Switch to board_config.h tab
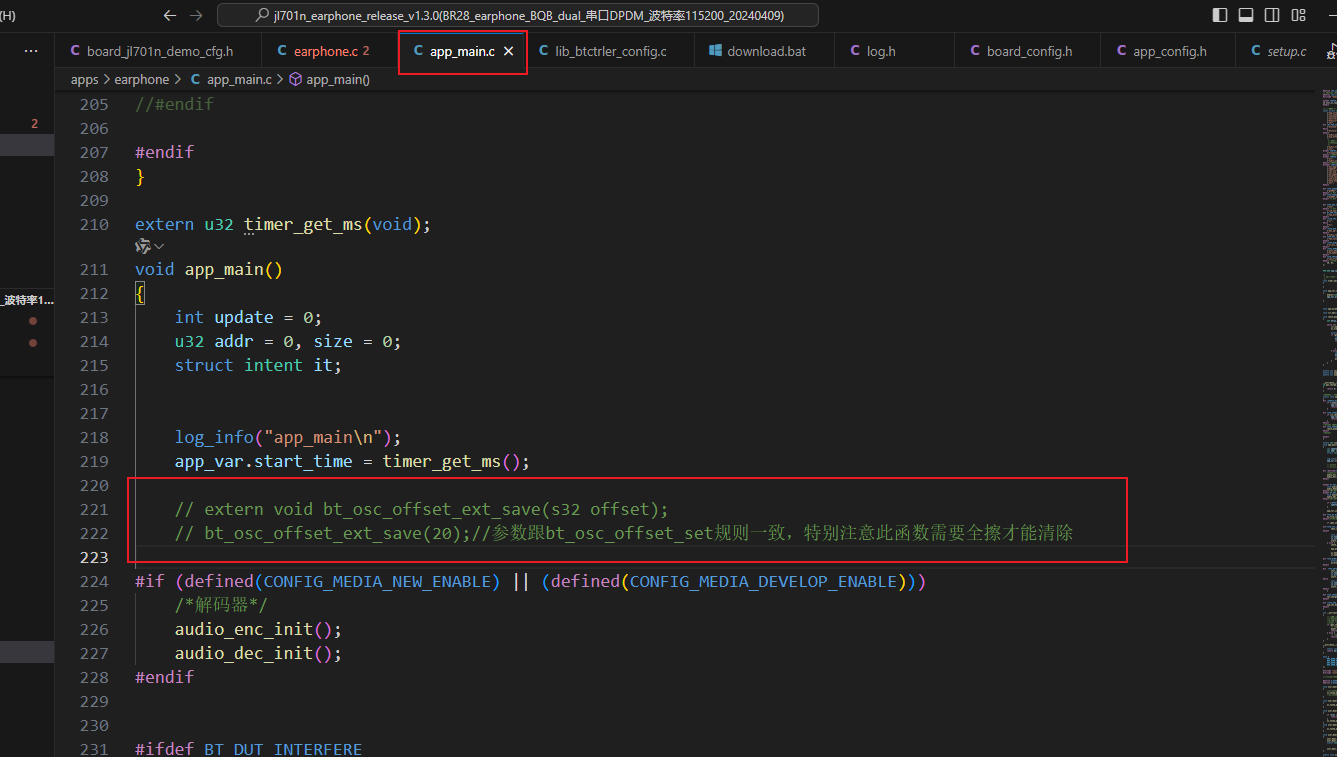The width and height of the screenshot is (1337, 757). [1029, 51]
